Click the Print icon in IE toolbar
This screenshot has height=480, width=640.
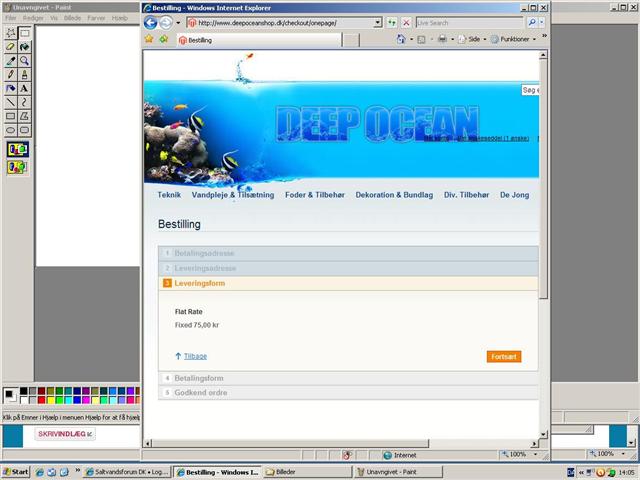[442, 39]
